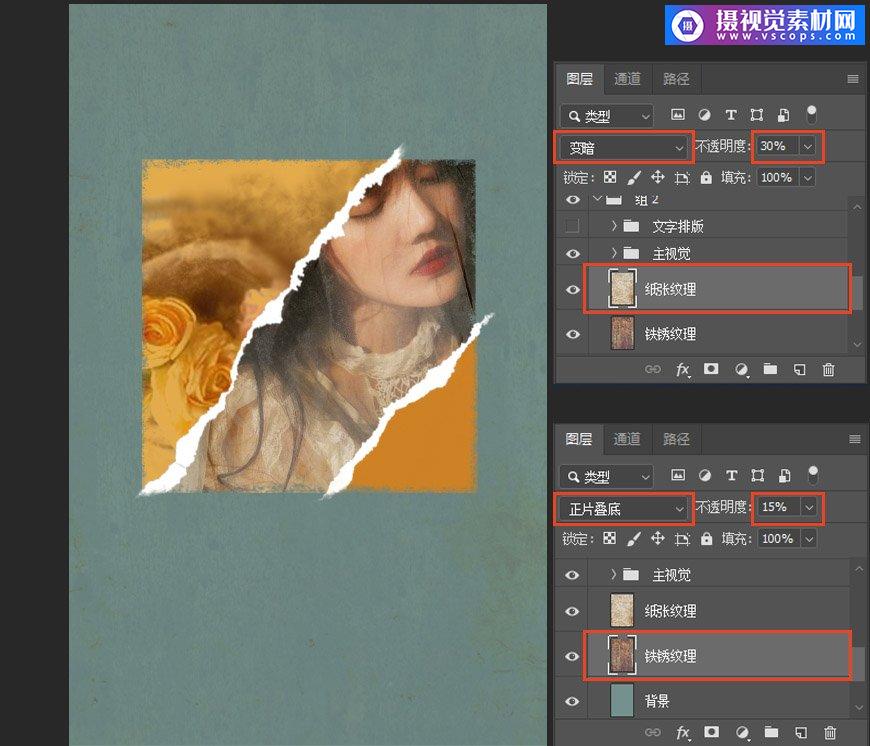This screenshot has width=870, height=746.
Task: Delete layer trash icon in lower panel
Action: [829, 733]
